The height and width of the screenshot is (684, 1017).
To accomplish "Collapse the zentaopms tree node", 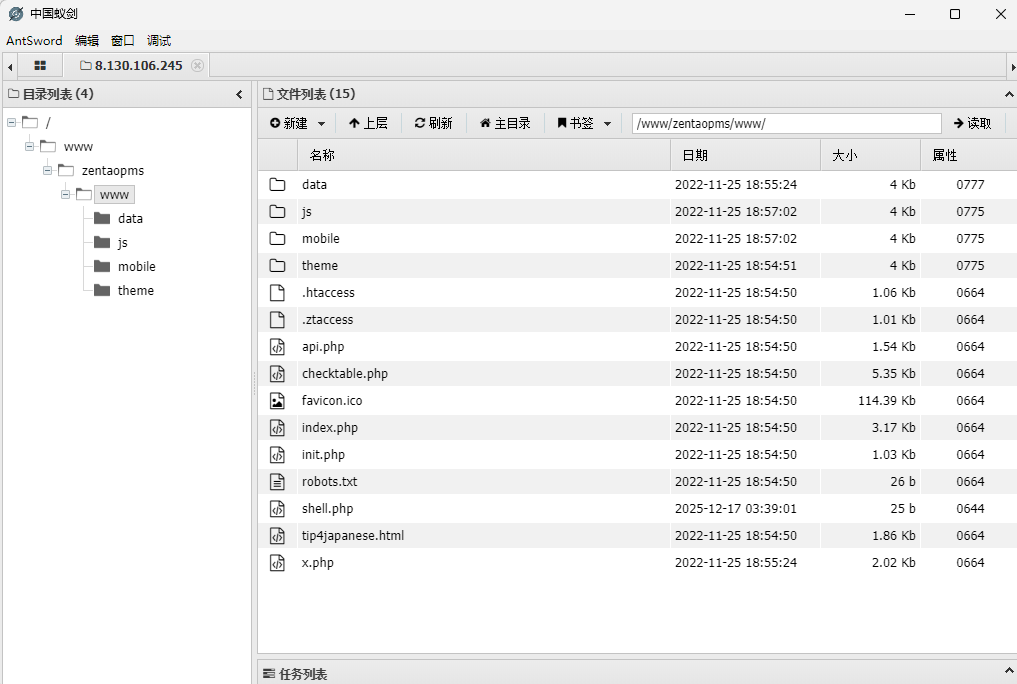I will (x=47, y=170).
